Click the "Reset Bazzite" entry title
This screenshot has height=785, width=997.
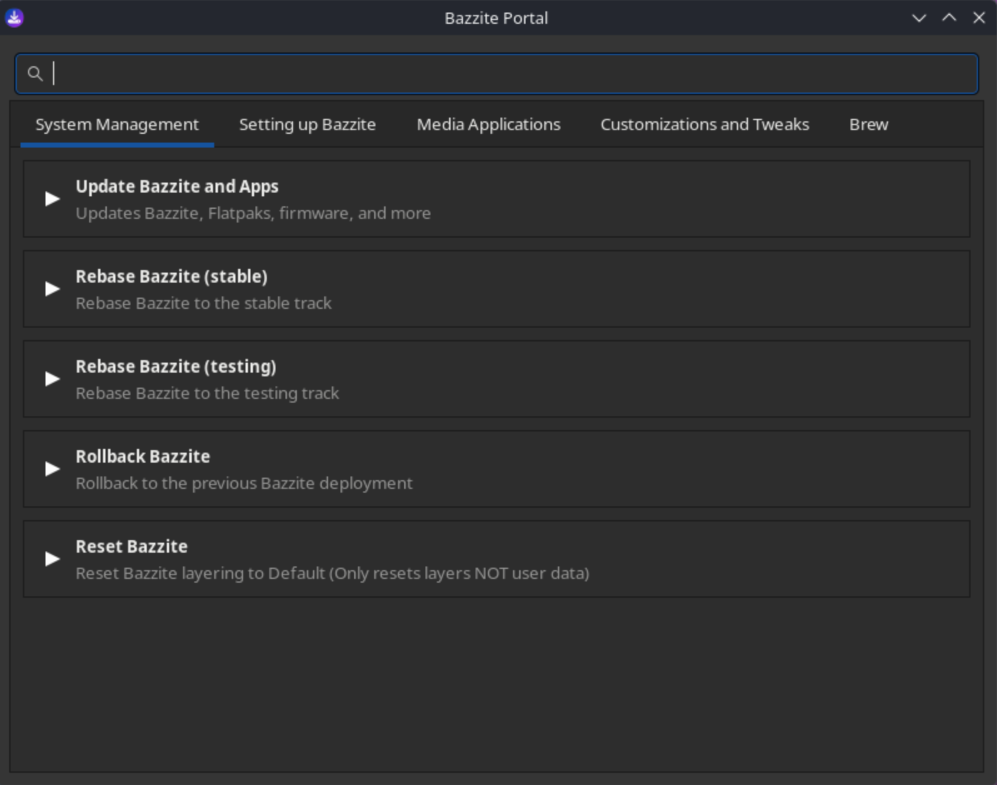coord(131,547)
